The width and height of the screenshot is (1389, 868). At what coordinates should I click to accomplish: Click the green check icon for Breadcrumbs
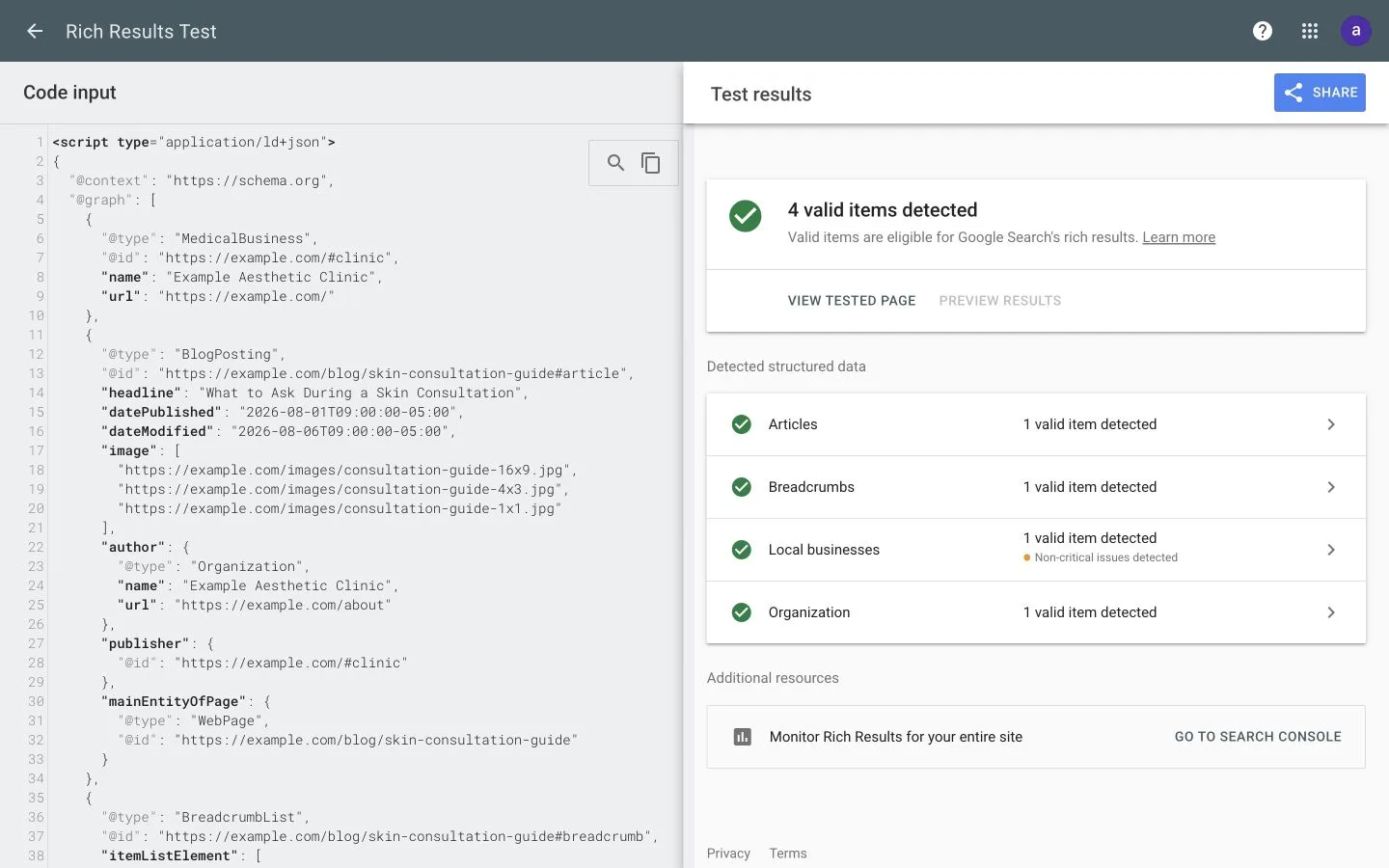tap(741, 487)
